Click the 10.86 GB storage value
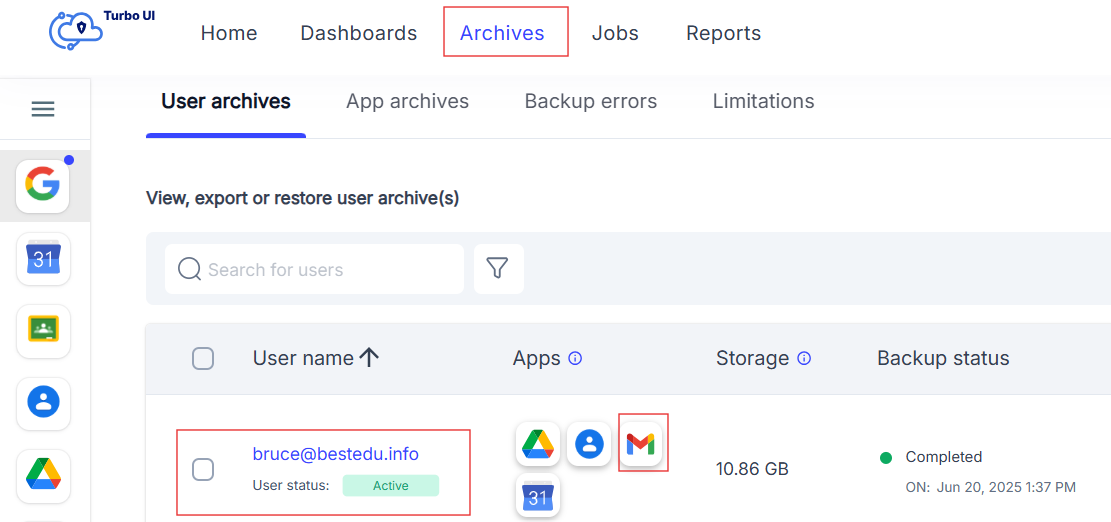Image resolution: width=1111 pixels, height=522 pixels. [752, 469]
